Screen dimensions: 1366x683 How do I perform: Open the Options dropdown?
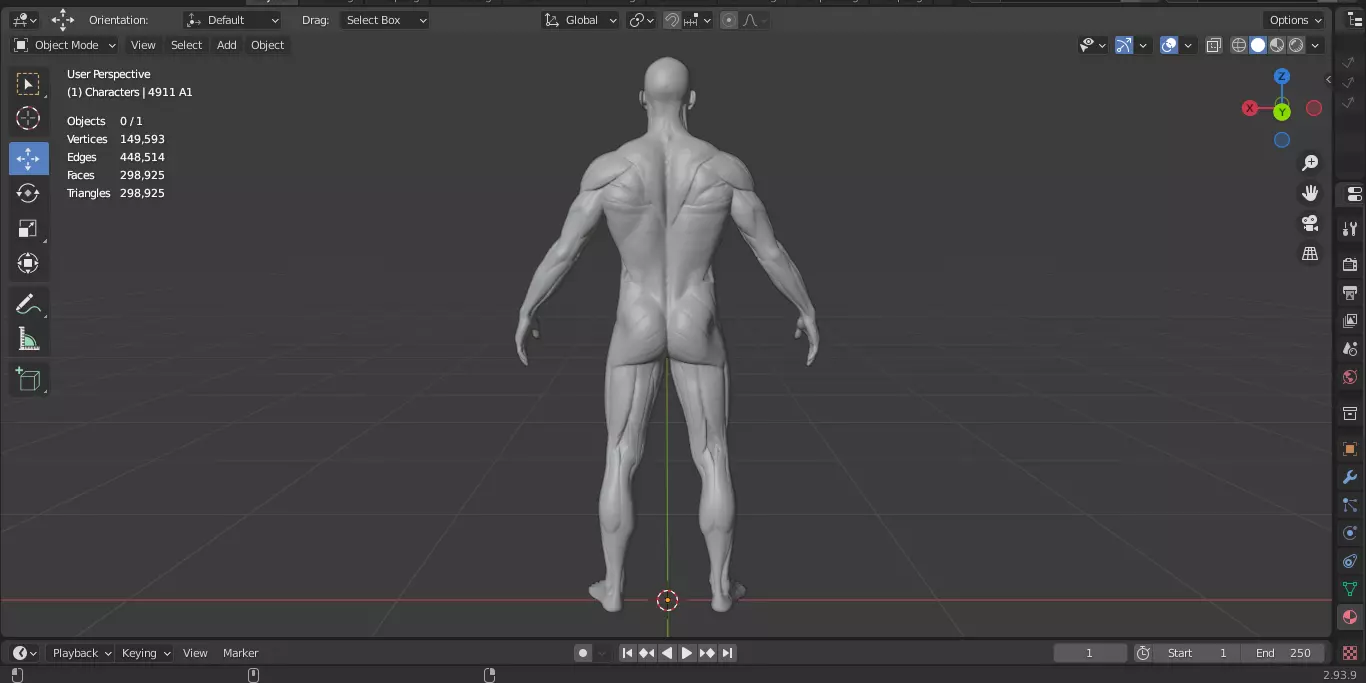[x=1295, y=20]
